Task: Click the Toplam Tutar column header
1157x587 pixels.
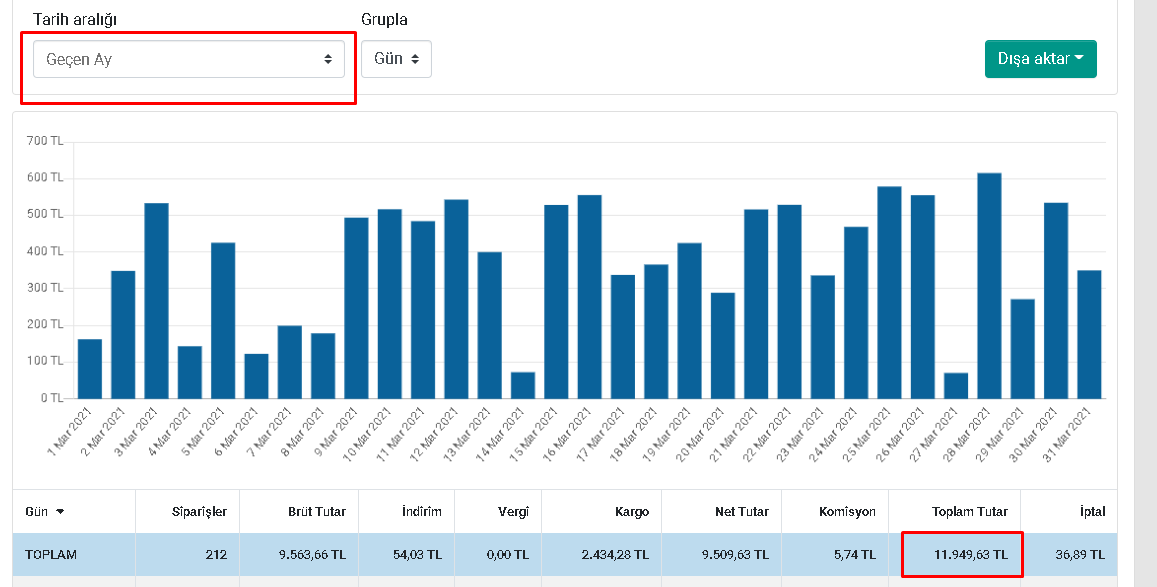Action: click(970, 512)
